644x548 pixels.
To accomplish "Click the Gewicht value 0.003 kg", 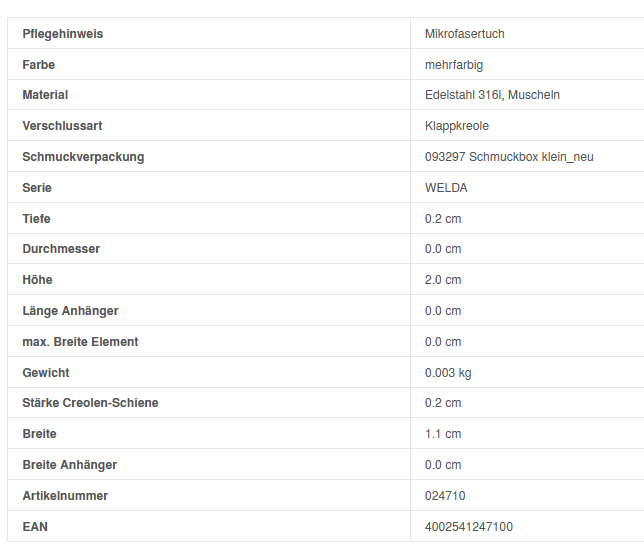I will click(448, 373).
